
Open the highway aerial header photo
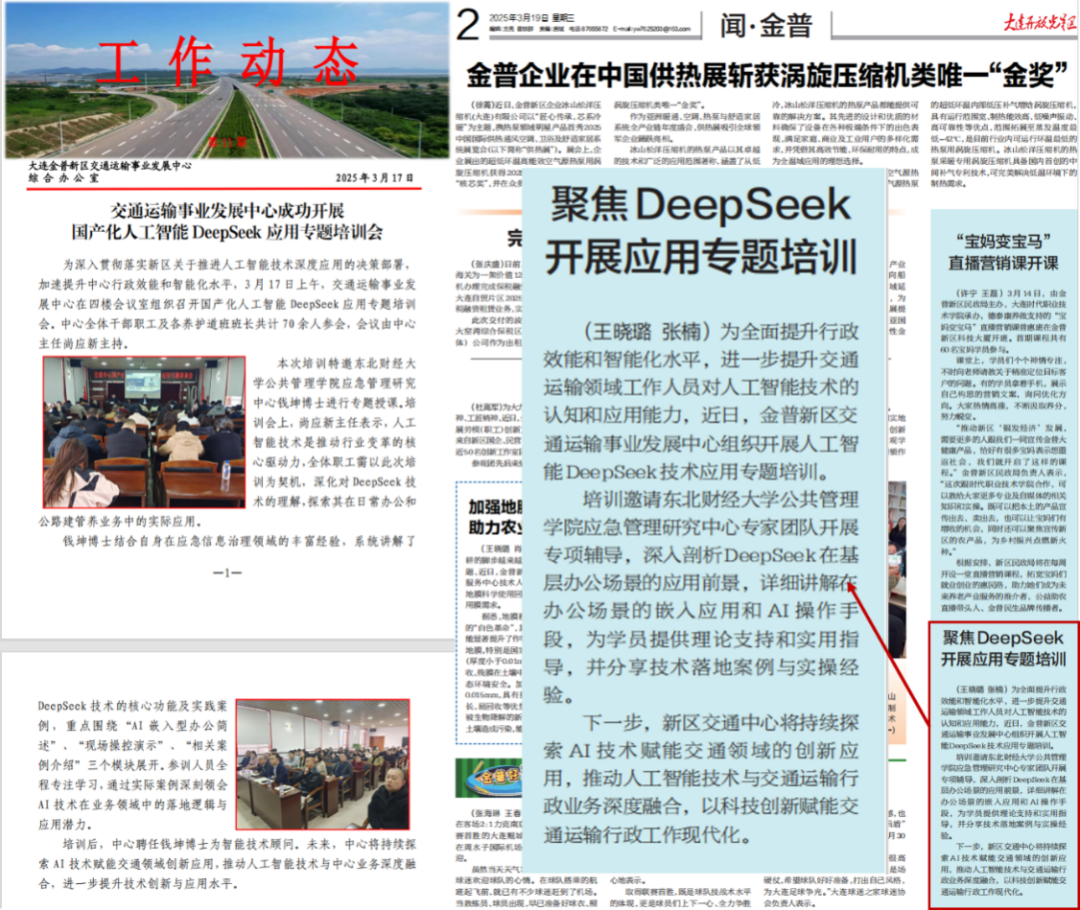coord(227,80)
